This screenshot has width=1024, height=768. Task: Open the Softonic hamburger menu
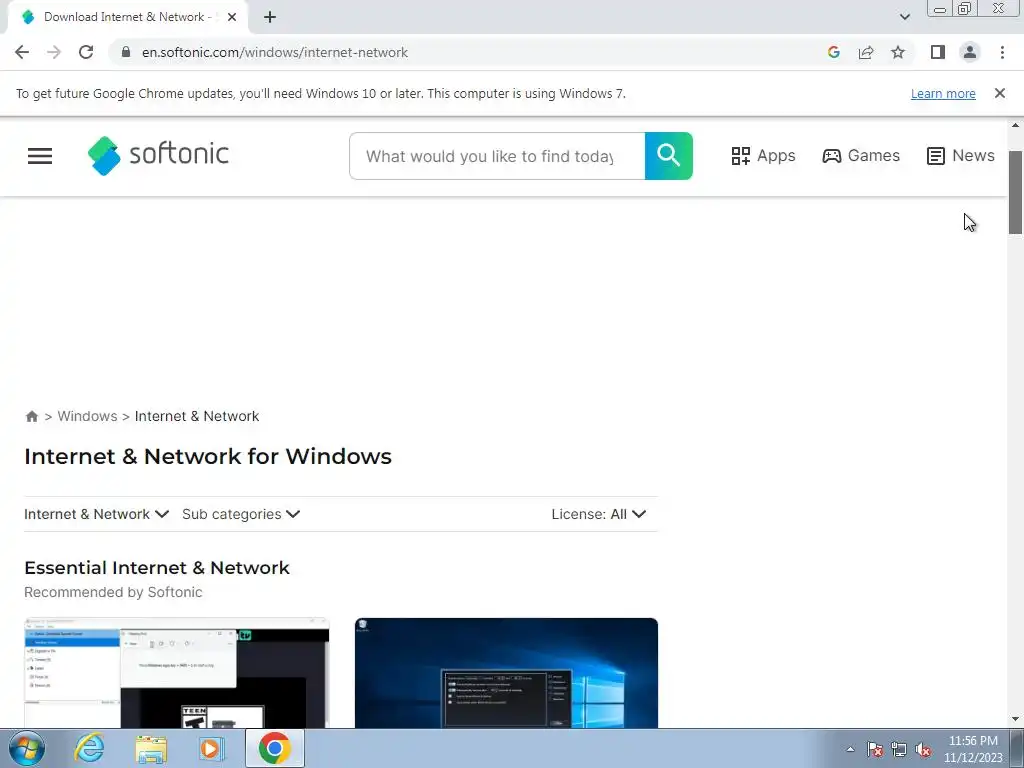(40, 156)
